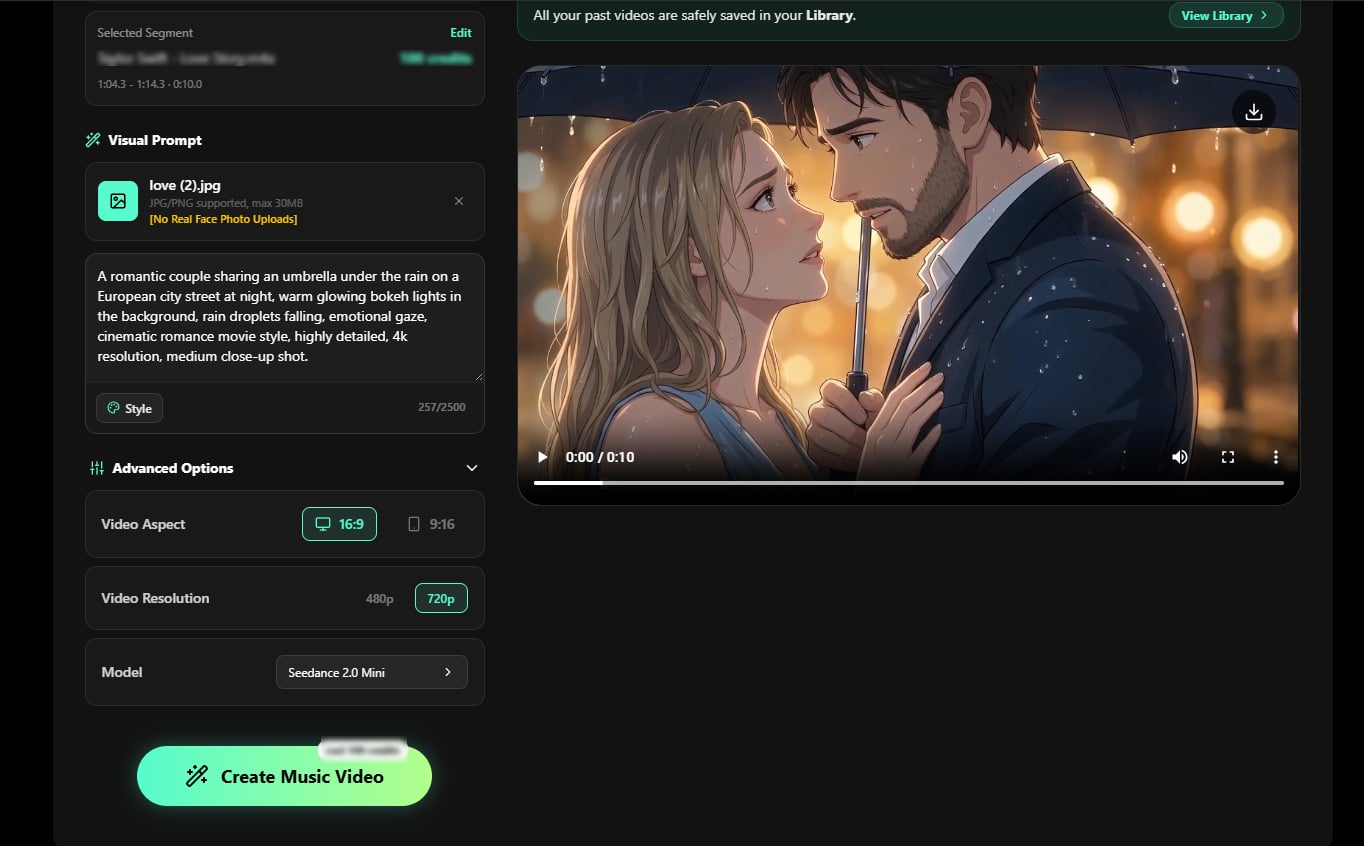The image size is (1364, 846).
Task: Open the video in fullscreen
Action: 1228,457
